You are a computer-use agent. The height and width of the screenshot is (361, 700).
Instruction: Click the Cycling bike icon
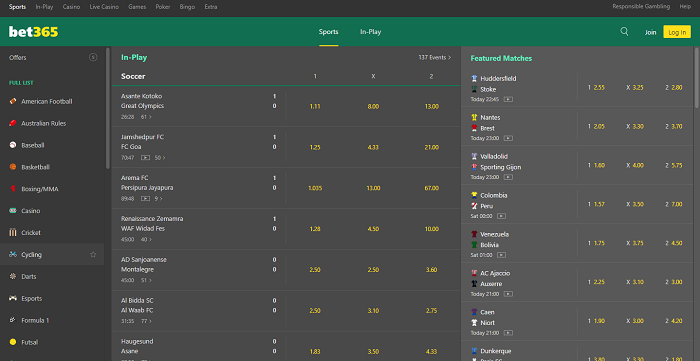(x=12, y=254)
